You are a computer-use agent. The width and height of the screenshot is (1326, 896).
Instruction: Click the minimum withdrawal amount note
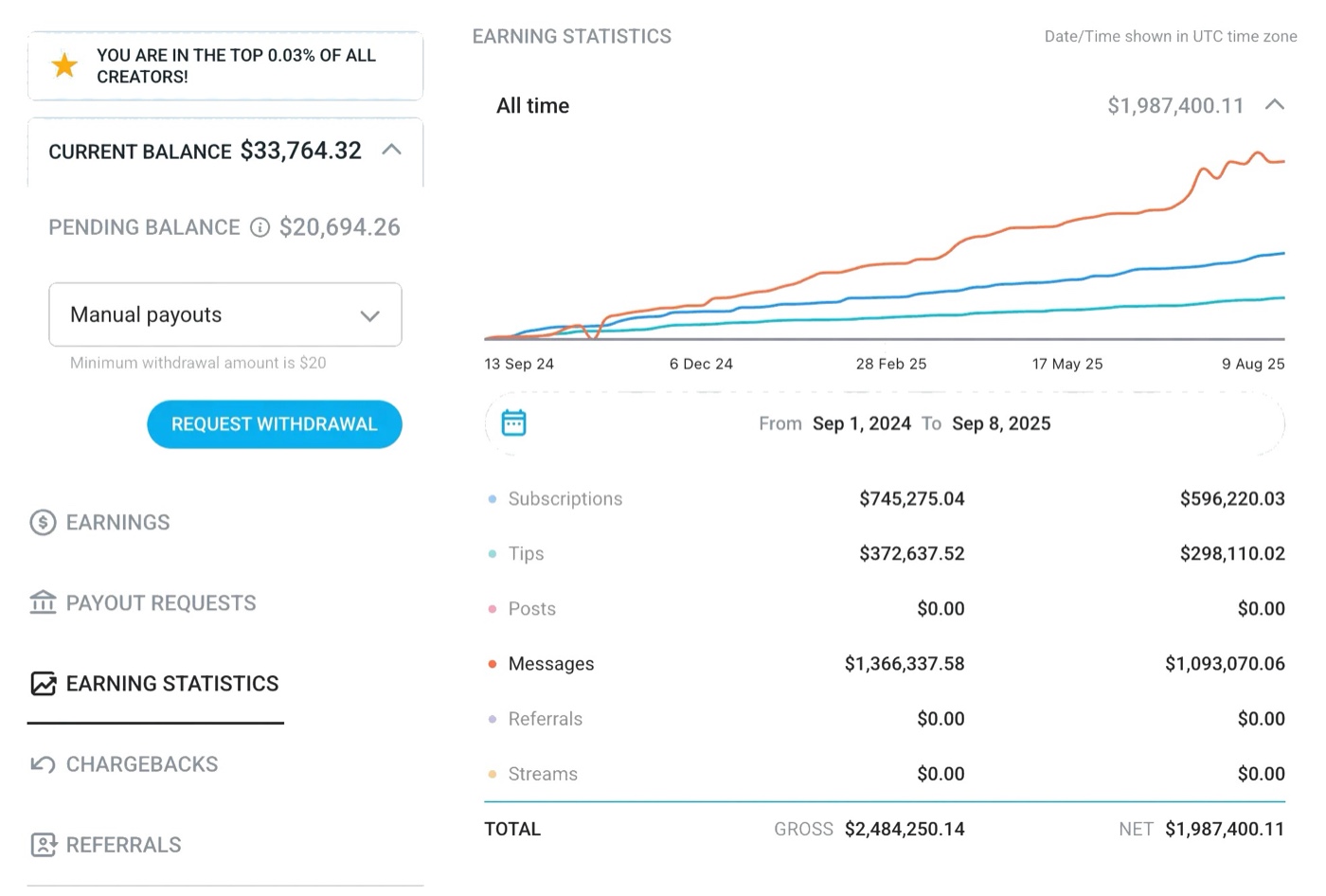(198, 363)
